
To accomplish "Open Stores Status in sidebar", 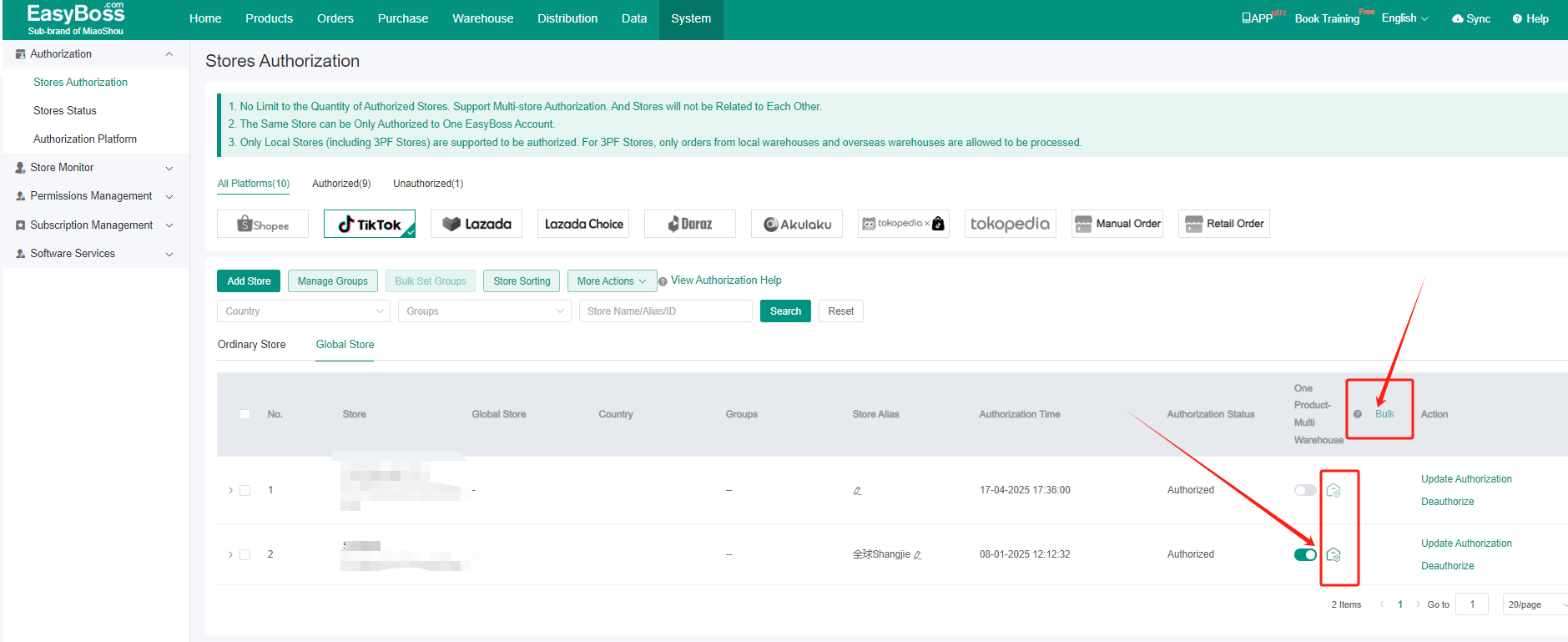I will [x=65, y=111].
